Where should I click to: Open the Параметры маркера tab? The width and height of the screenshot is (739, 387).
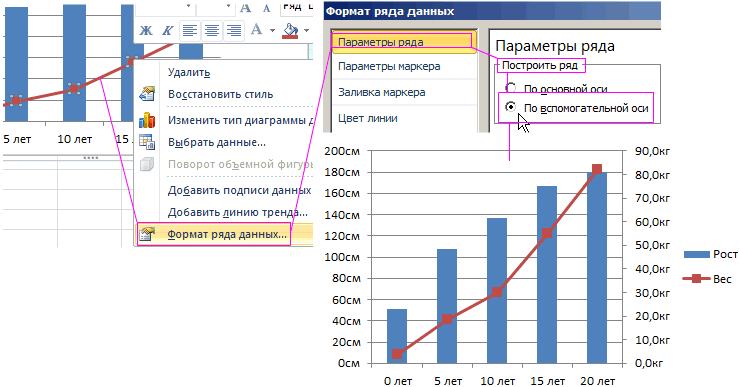click(x=389, y=66)
